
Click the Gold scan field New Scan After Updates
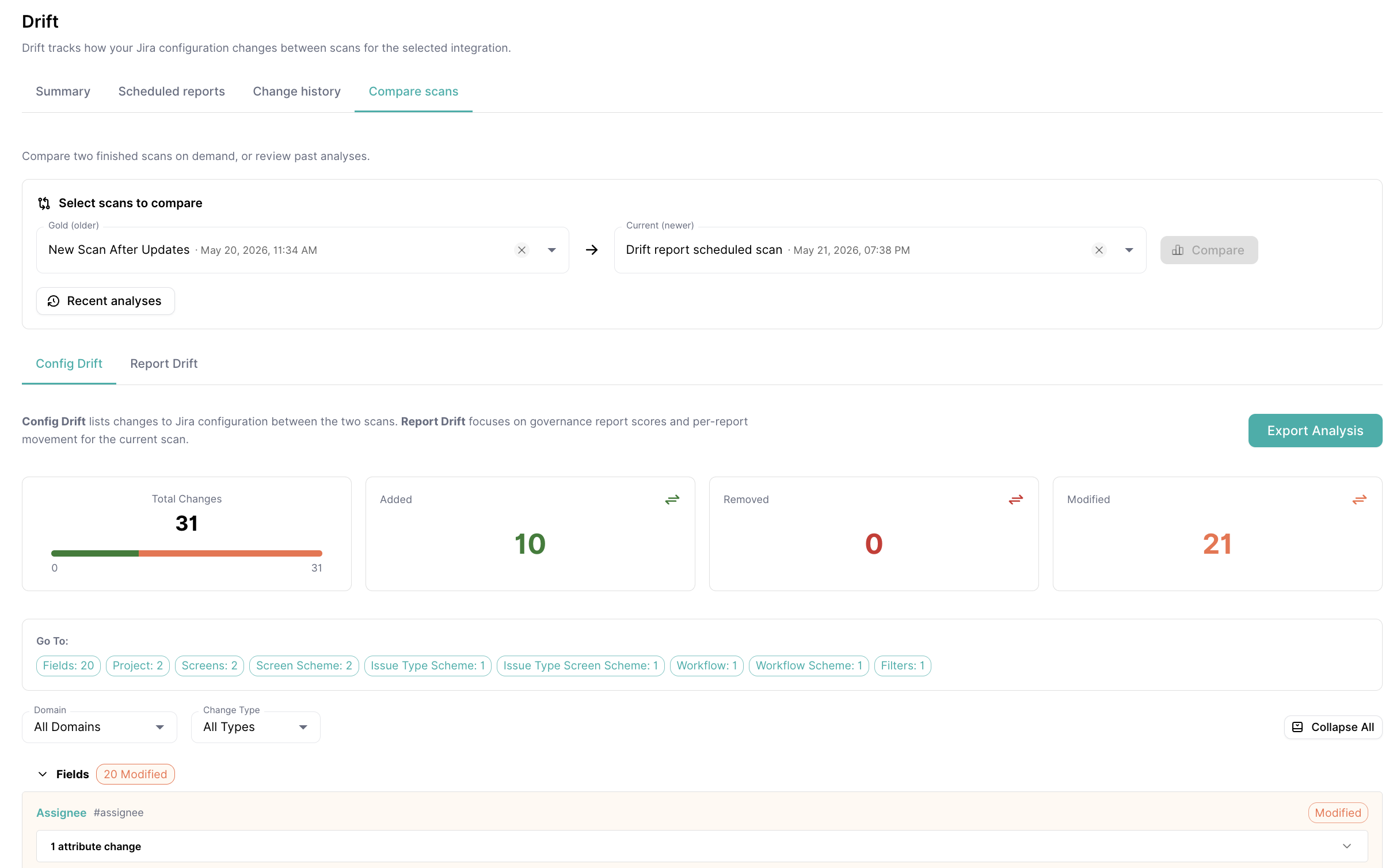(x=303, y=250)
